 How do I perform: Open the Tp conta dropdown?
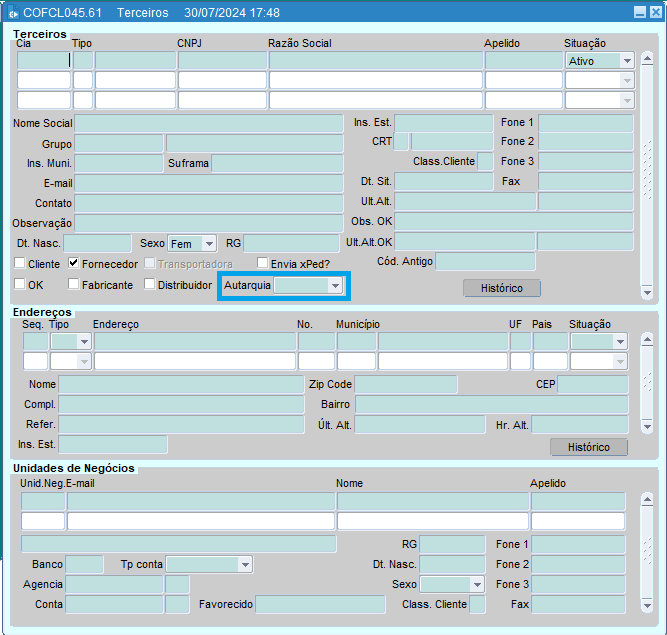[244, 565]
